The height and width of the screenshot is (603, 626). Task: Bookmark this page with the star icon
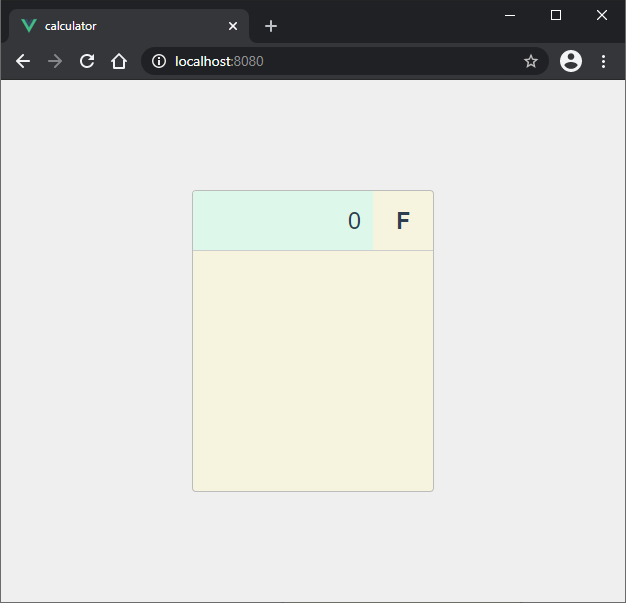[531, 61]
